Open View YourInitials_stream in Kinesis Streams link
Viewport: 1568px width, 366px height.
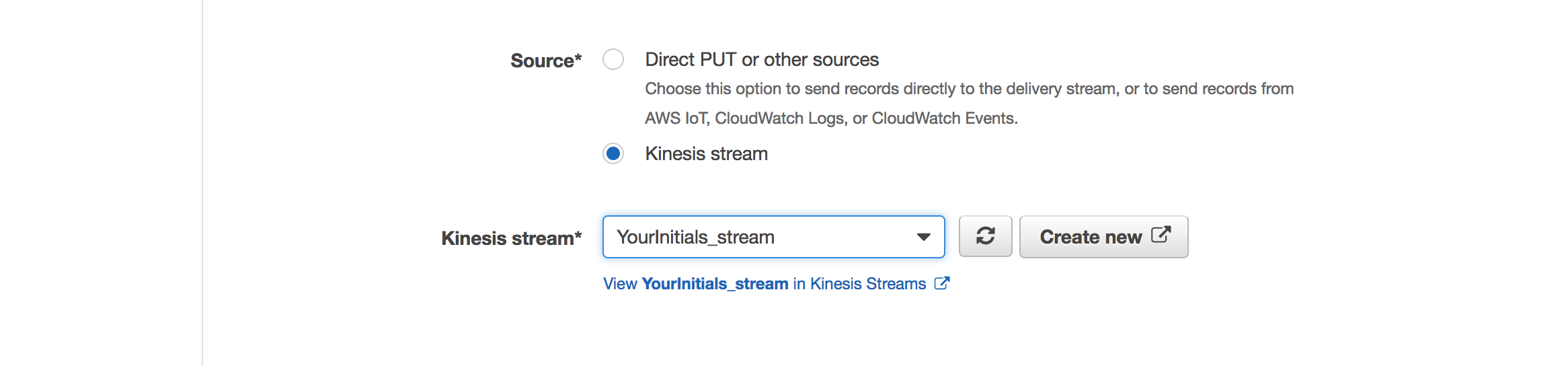pyautogui.click(x=776, y=284)
